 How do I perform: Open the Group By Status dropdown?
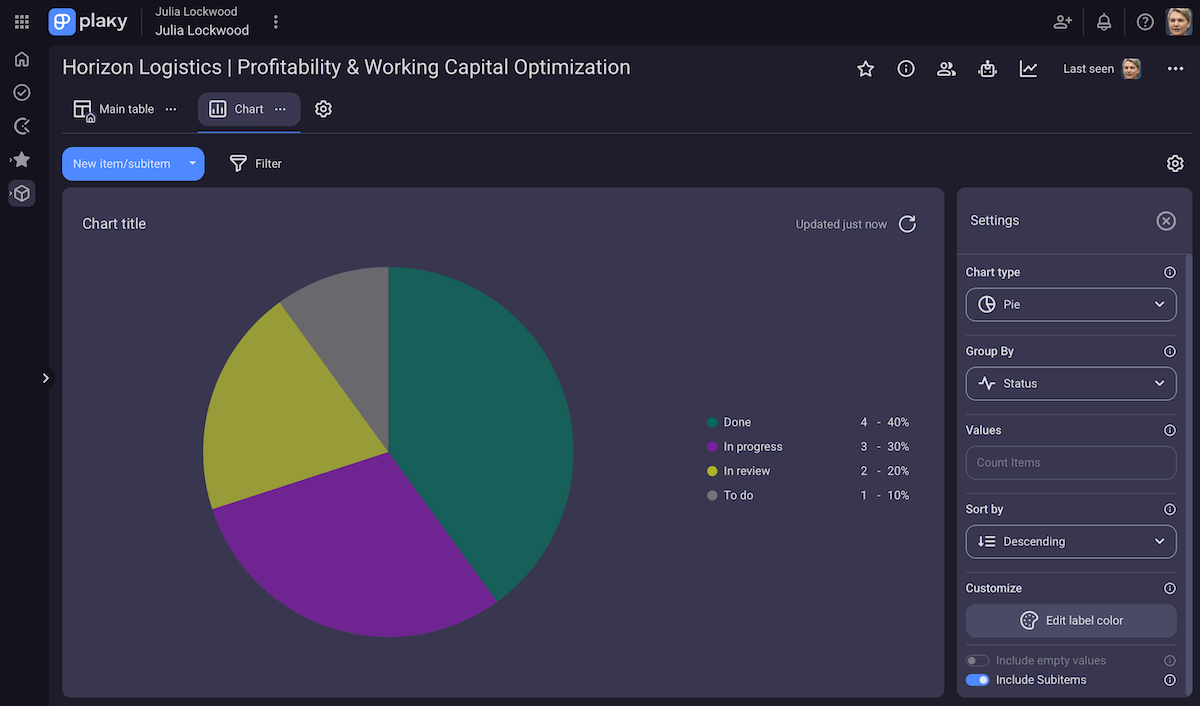click(x=1070, y=383)
